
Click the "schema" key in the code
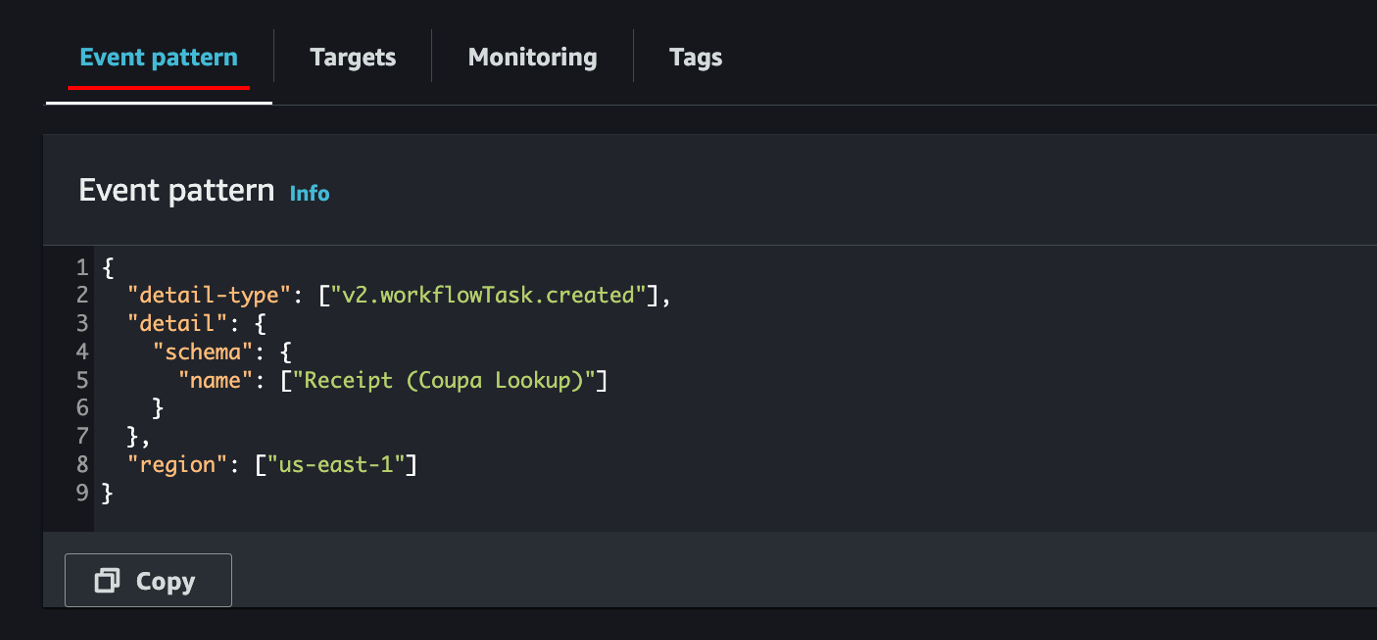tap(203, 352)
